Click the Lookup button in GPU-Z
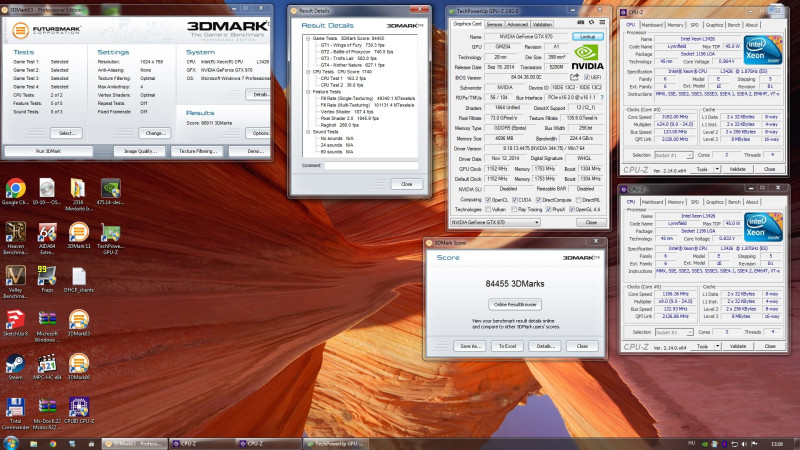The image size is (800, 450). 587,37
